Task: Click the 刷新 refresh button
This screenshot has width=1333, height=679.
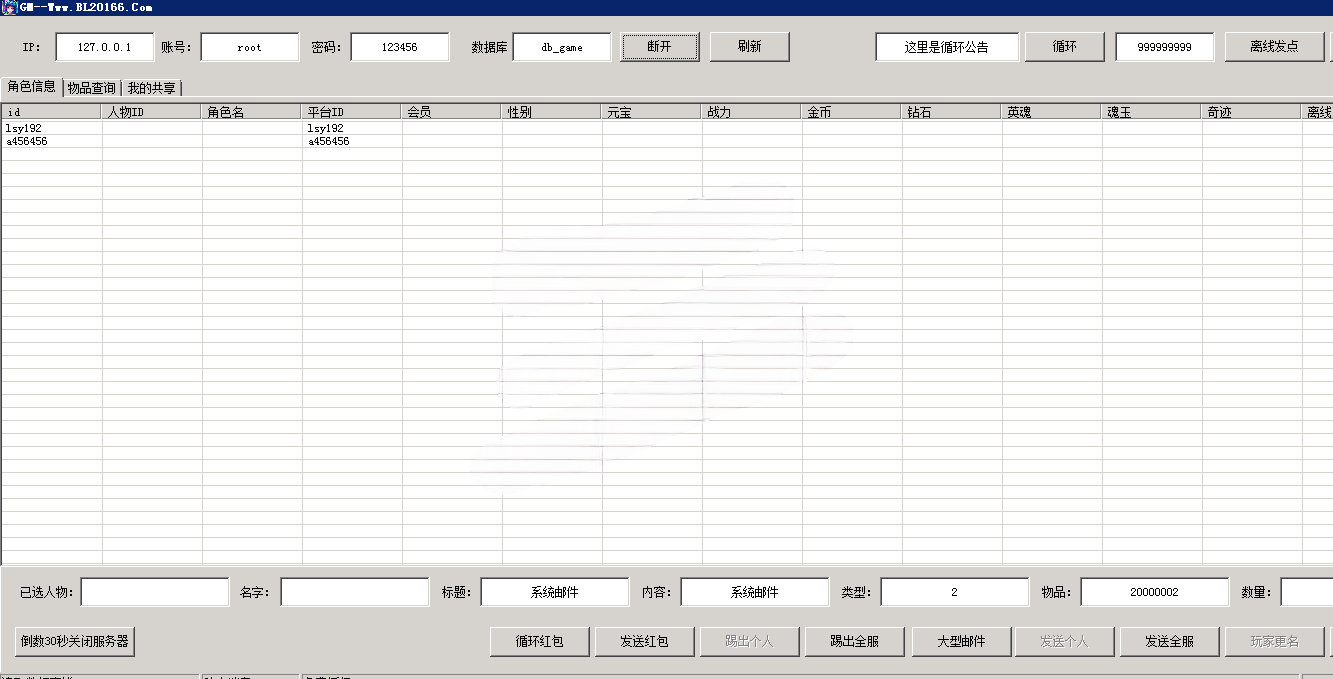Action: pos(748,46)
